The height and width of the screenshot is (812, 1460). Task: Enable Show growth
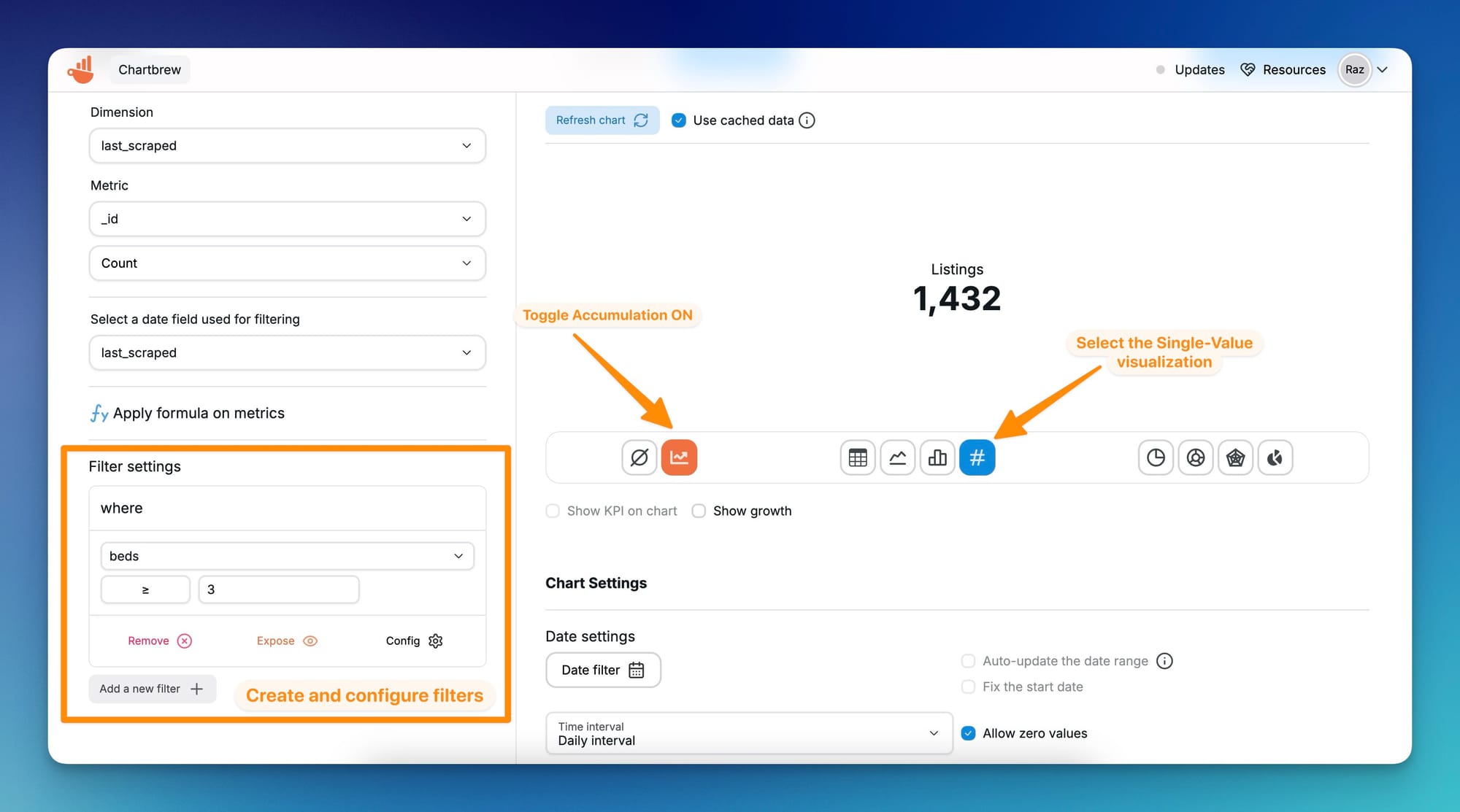pyautogui.click(x=699, y=511)
